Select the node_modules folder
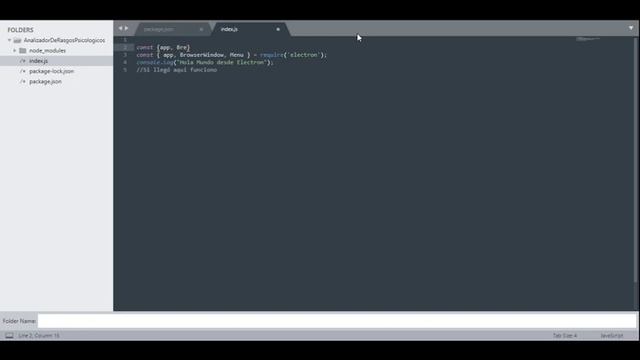Viewport: 640px width, 360px height. coord(47,51)
